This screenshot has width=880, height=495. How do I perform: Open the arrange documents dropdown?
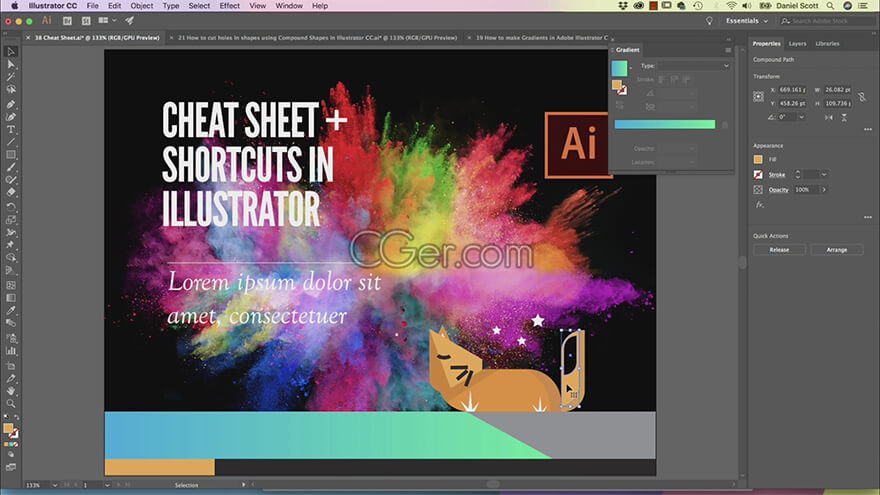(x=107, y=21)
